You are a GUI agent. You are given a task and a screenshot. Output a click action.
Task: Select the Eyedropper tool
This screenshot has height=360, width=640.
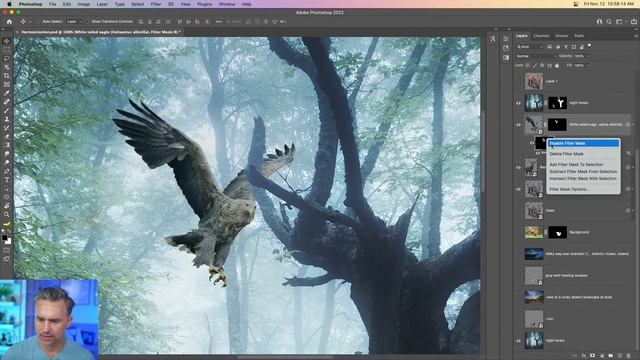click(x=7, y=93)
